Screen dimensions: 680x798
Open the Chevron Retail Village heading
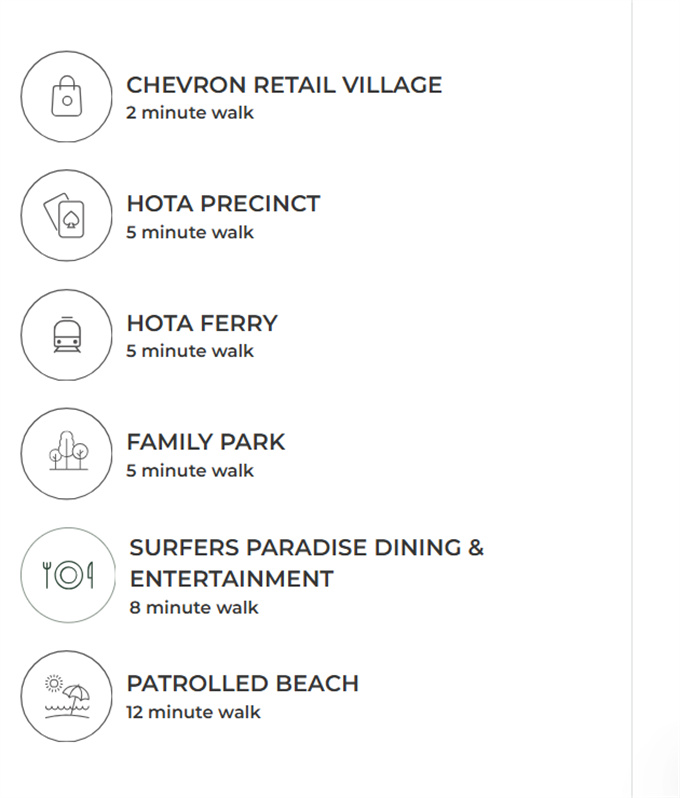[x=284, y=85]
